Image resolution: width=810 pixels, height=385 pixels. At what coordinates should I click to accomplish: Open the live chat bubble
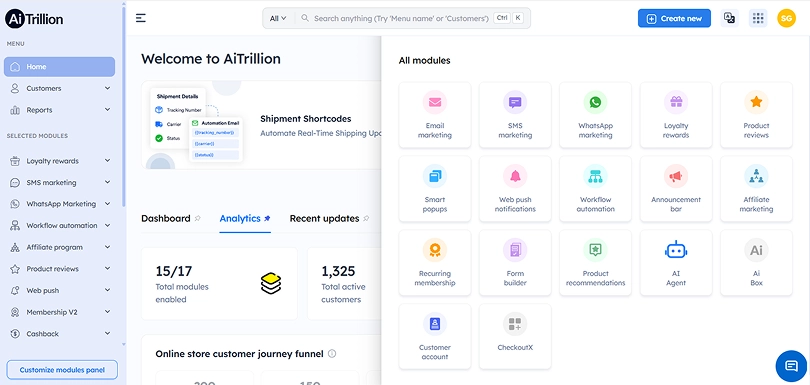[x=791, y=366]
